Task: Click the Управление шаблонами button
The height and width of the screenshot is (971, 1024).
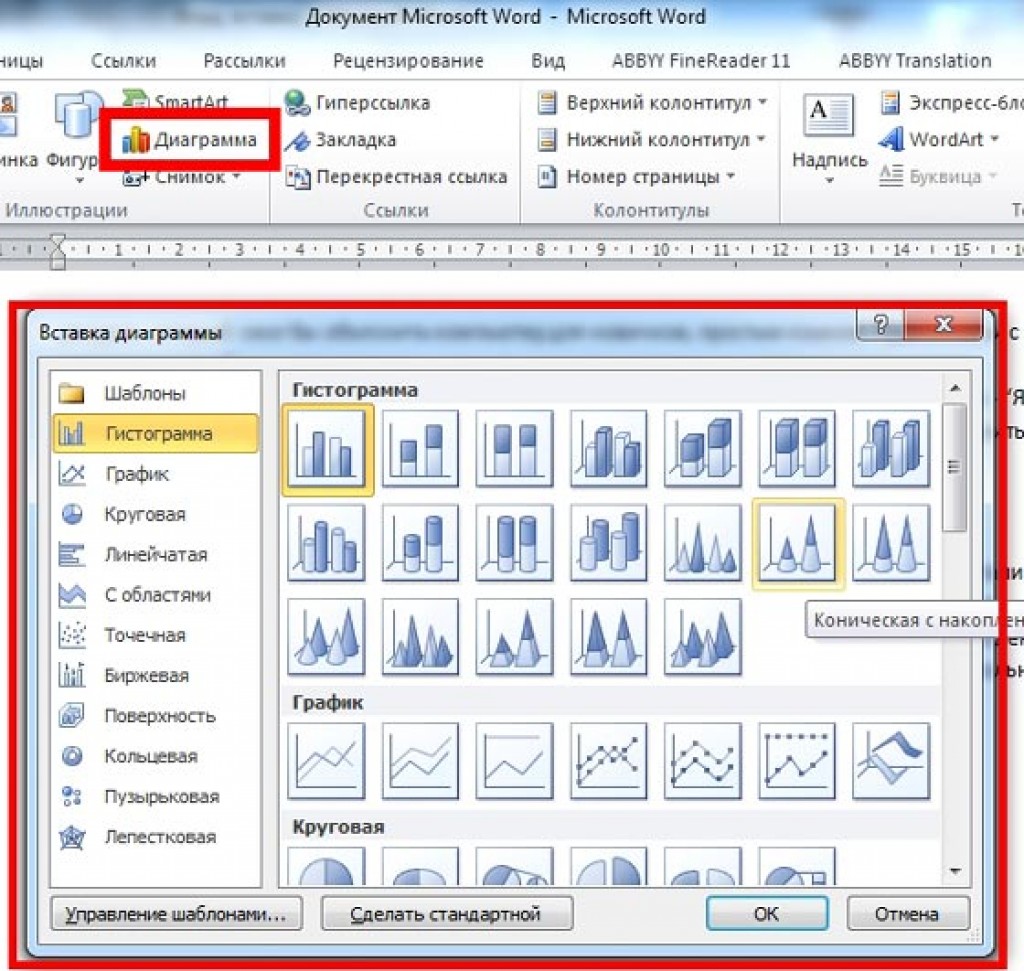Action: tap(176, 914)
